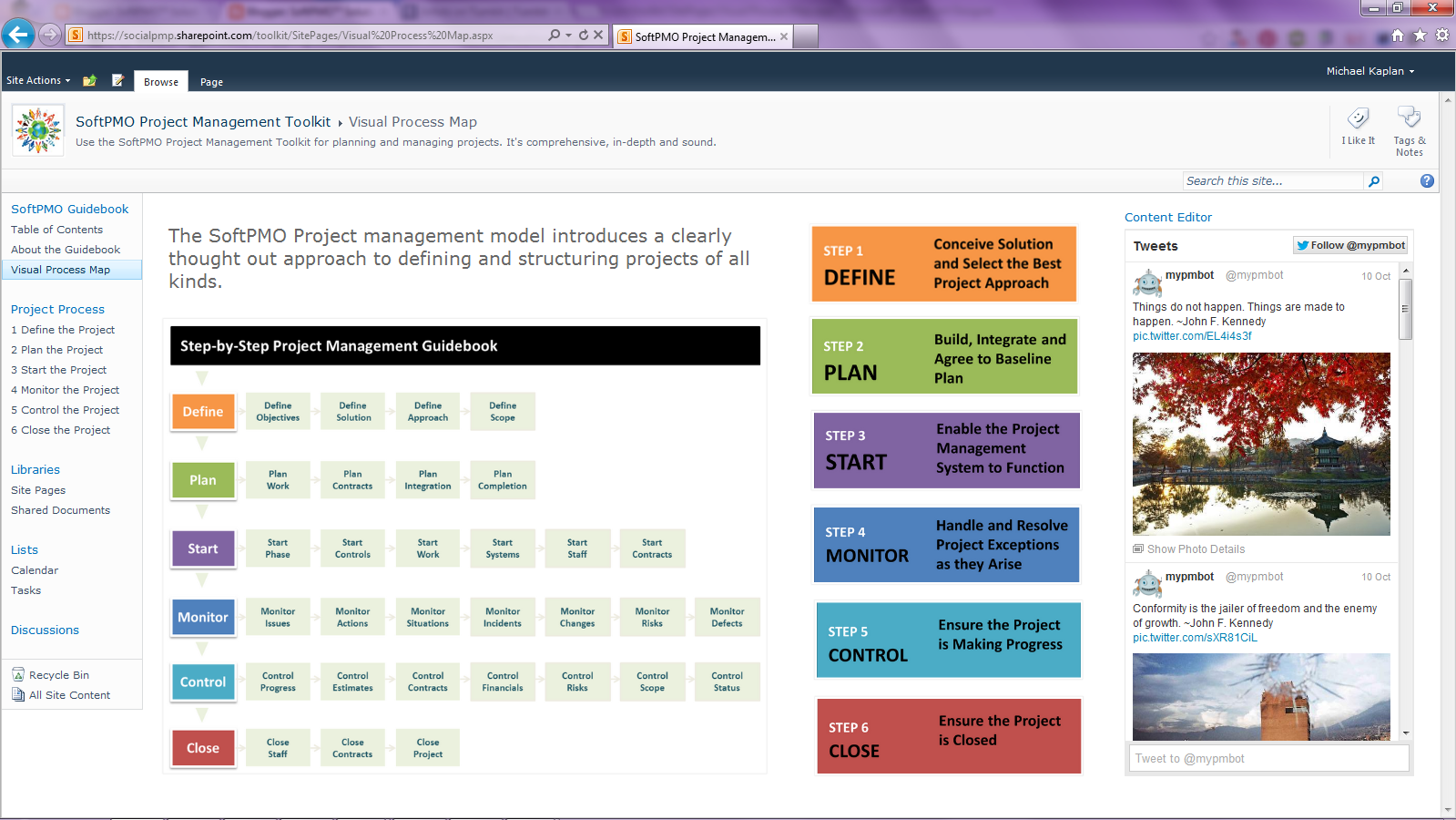This screenshot has height=820, width=1456.
Task: Click the STEP 1 DEFINE banner
Action: (944, 264)
